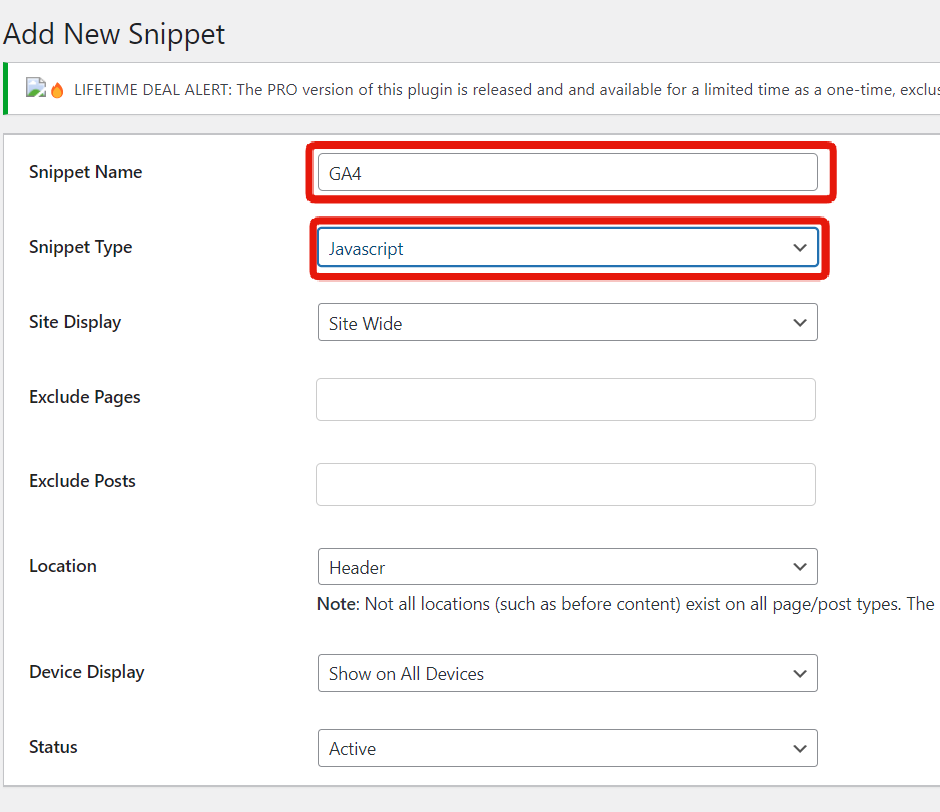Expand the Show on All Devices dropdown
The image size is (940, 812).
tap(567, 673)
